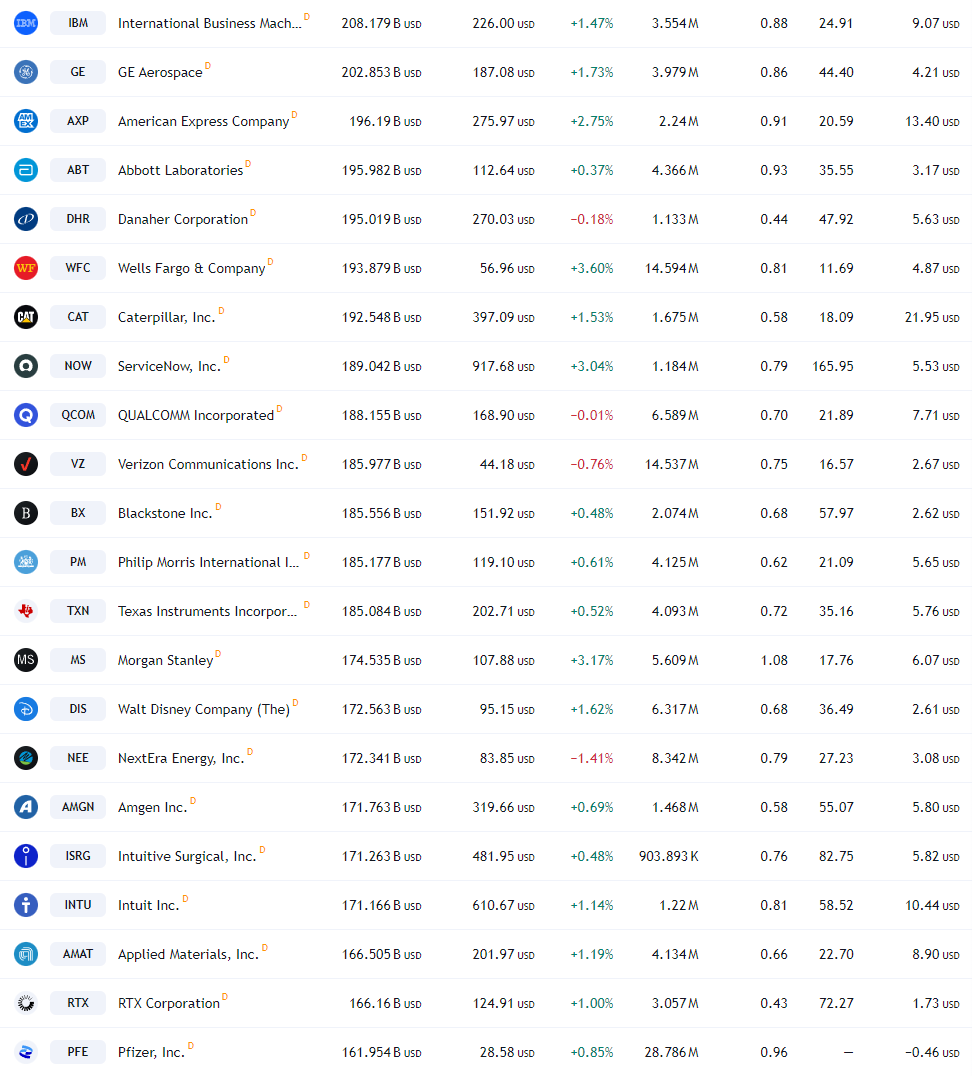The image size is (972, 1076).
Task: Open Texas Instruments Incorpor... company link
Action: tap(207, 611)
